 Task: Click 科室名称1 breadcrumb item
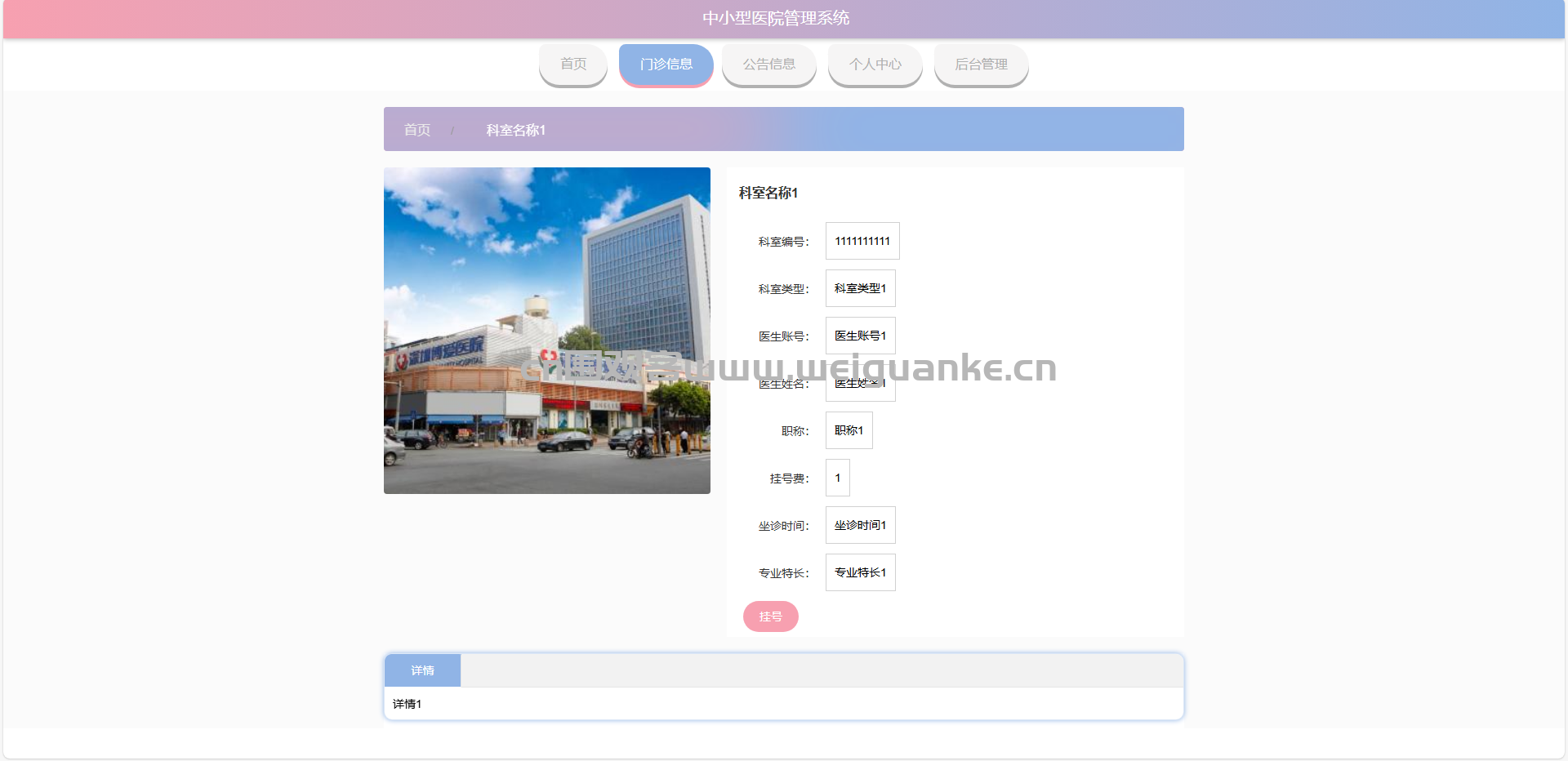[516, 130]
